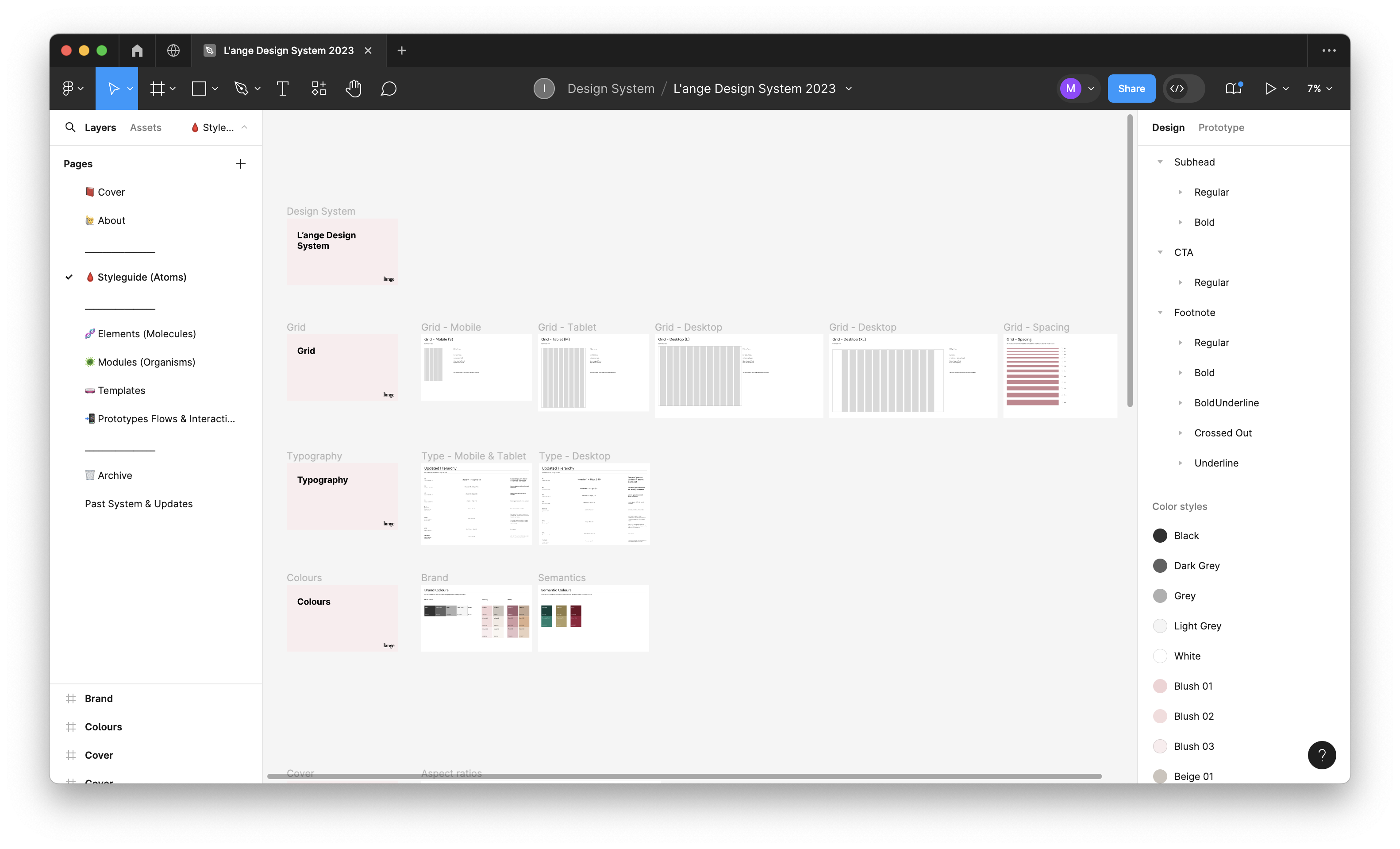Open the Resources components tool

319,89
